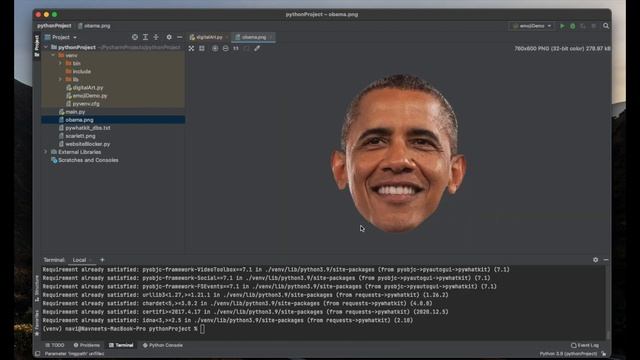Open the Terminal tool window button
Image resolution: width=640 pixels, height=360 pixels.
tap(121, 345)
